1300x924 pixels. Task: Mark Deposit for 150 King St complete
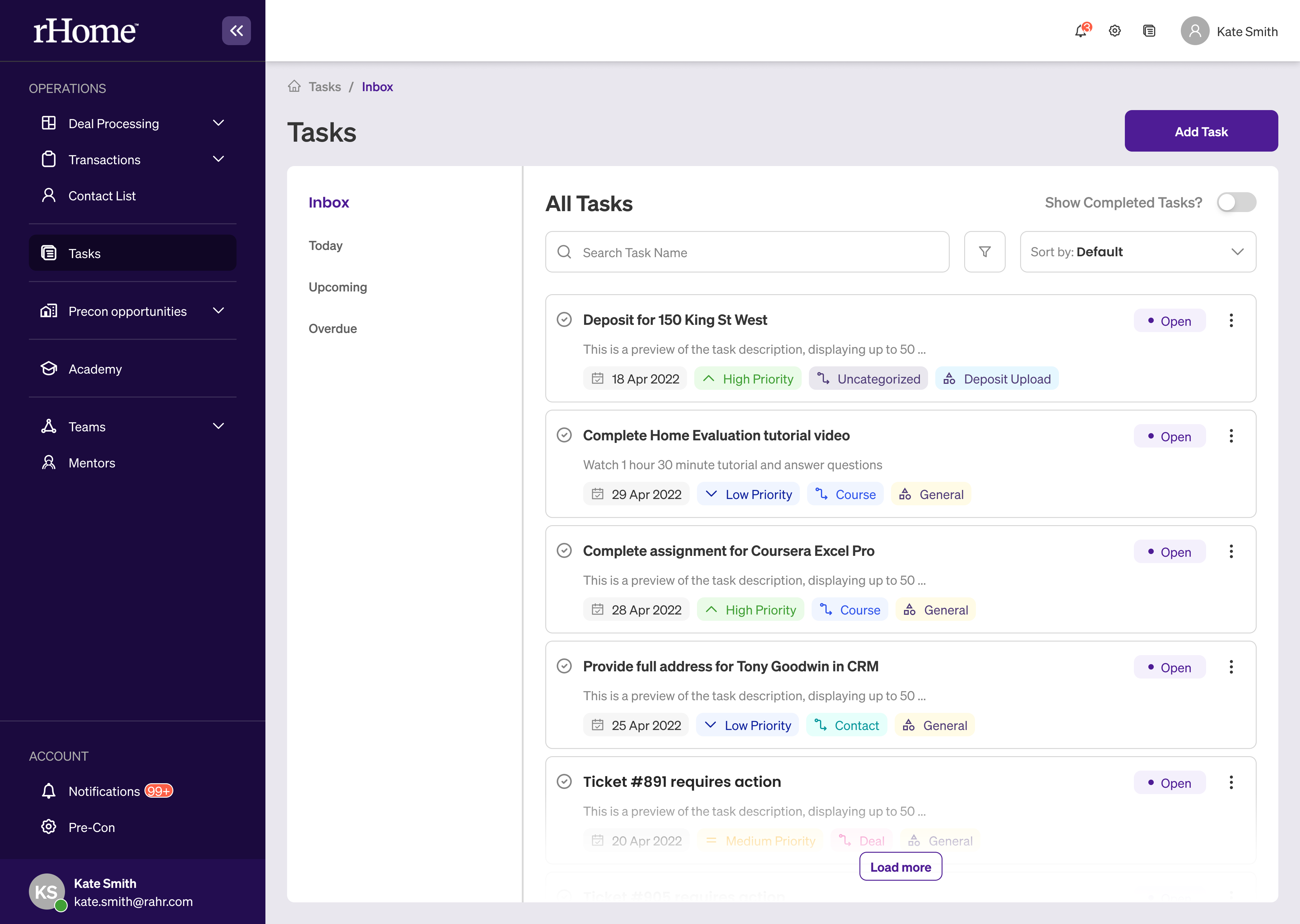564,320
